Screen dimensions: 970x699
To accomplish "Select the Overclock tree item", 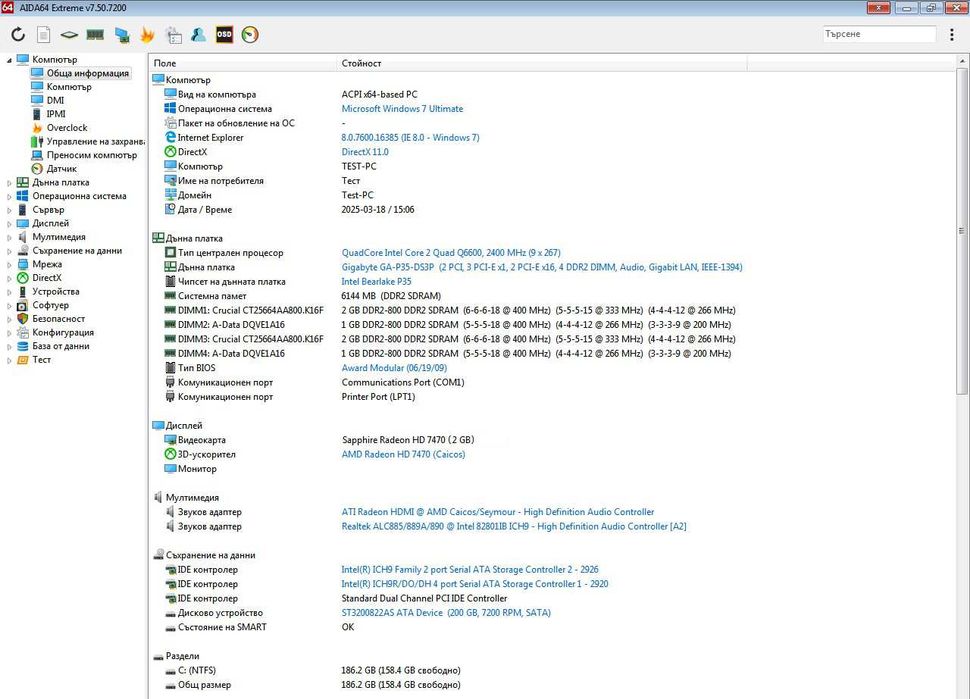I will click(x=67, y=127).
